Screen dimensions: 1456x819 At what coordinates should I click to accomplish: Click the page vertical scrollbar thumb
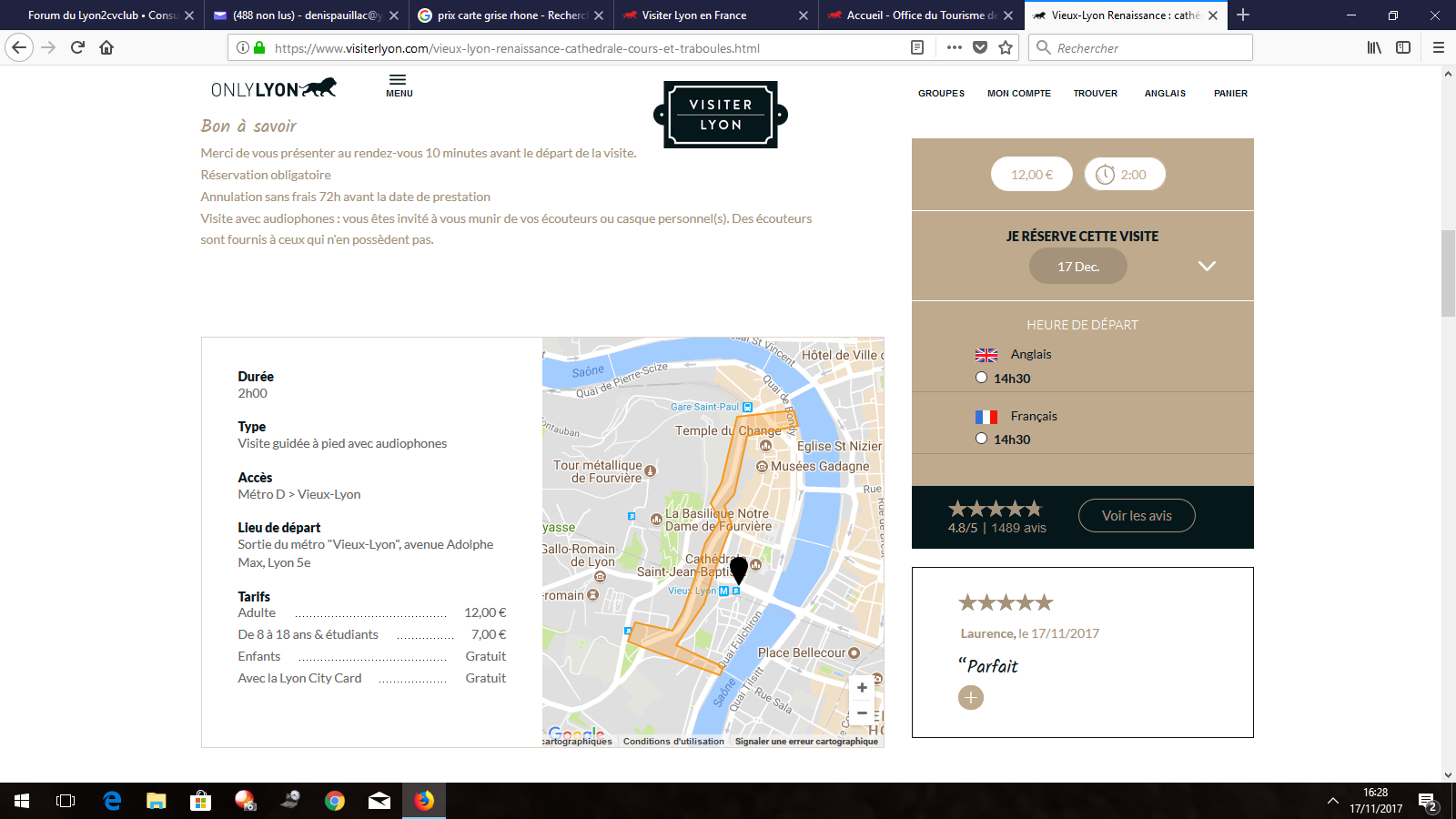[1448, 273]
